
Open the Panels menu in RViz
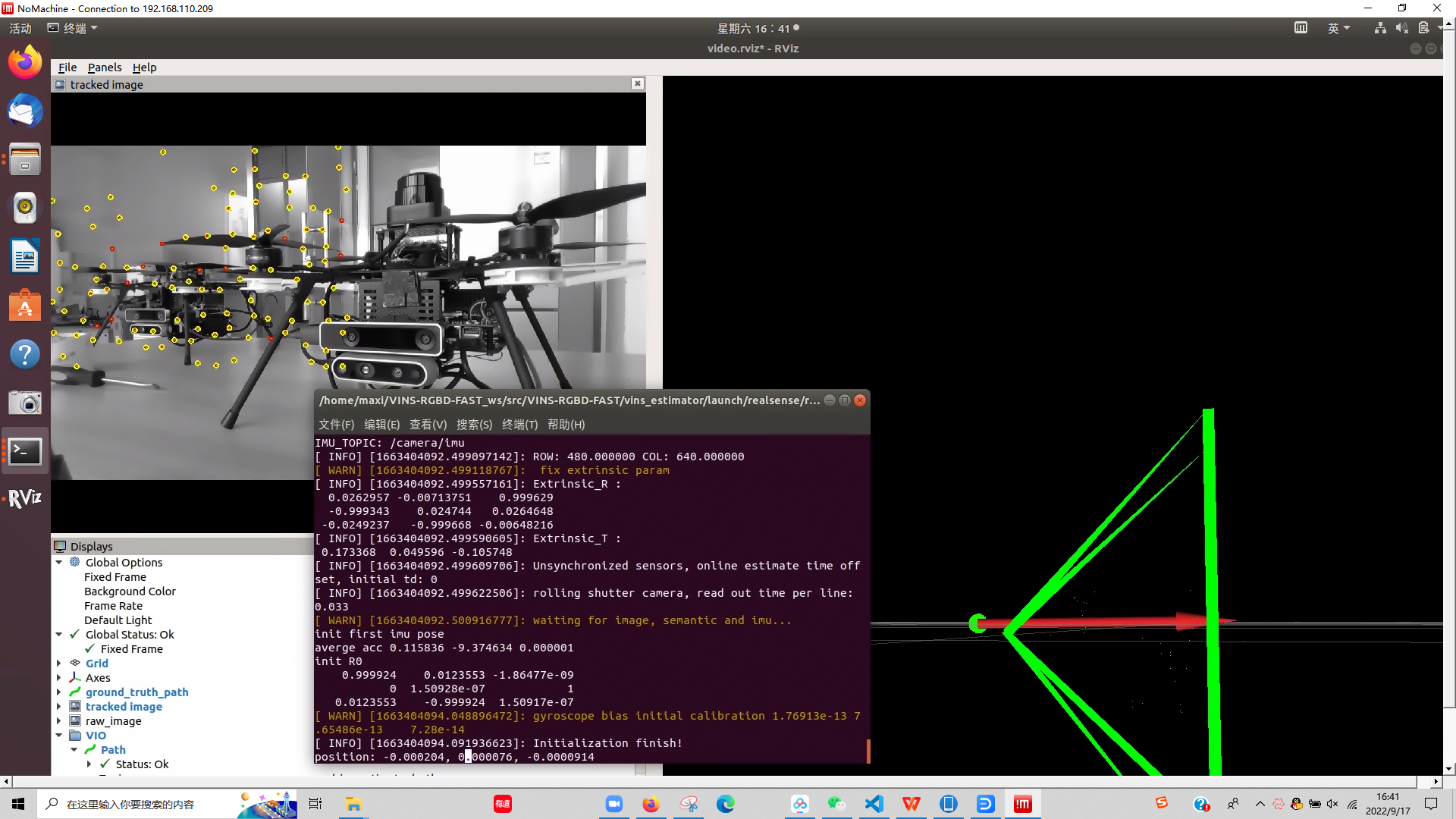click(x=104, y=67)
